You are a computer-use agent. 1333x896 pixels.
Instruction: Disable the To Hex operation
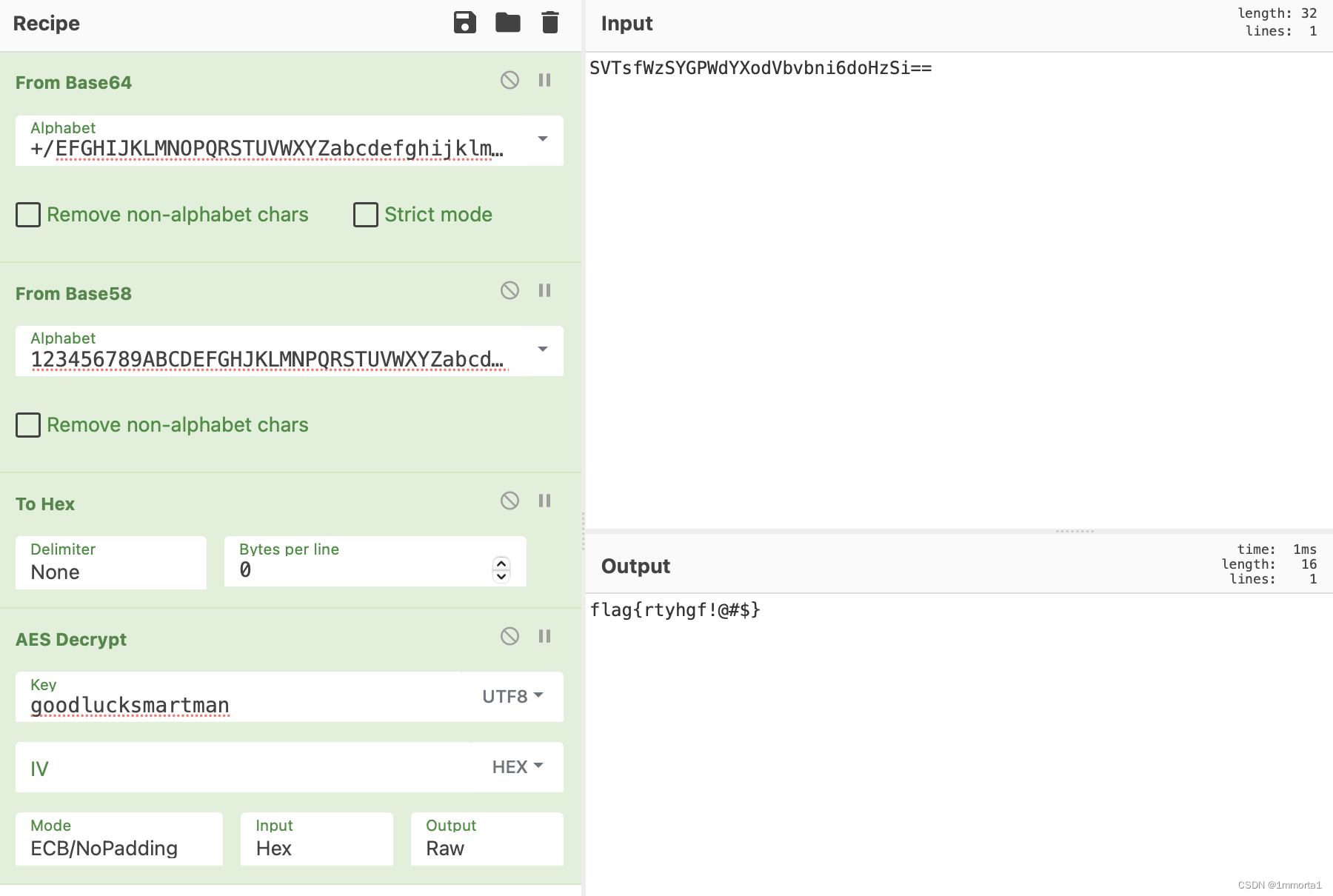coord(510,501)
